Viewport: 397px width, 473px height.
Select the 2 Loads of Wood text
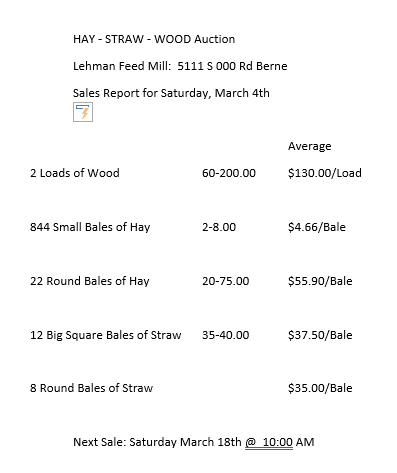[75, 173]
